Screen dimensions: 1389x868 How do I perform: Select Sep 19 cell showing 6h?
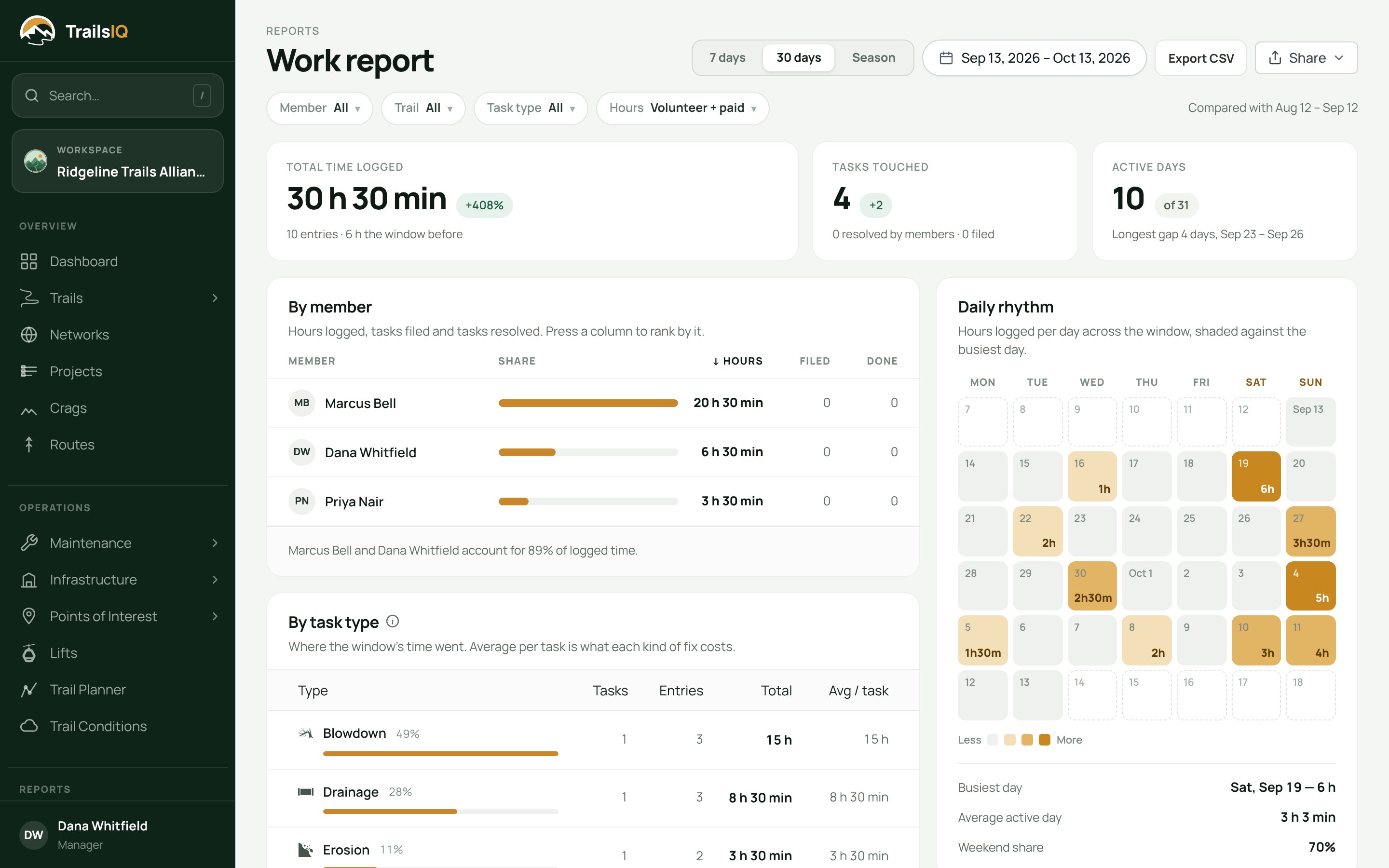(x=1256, y=476)
